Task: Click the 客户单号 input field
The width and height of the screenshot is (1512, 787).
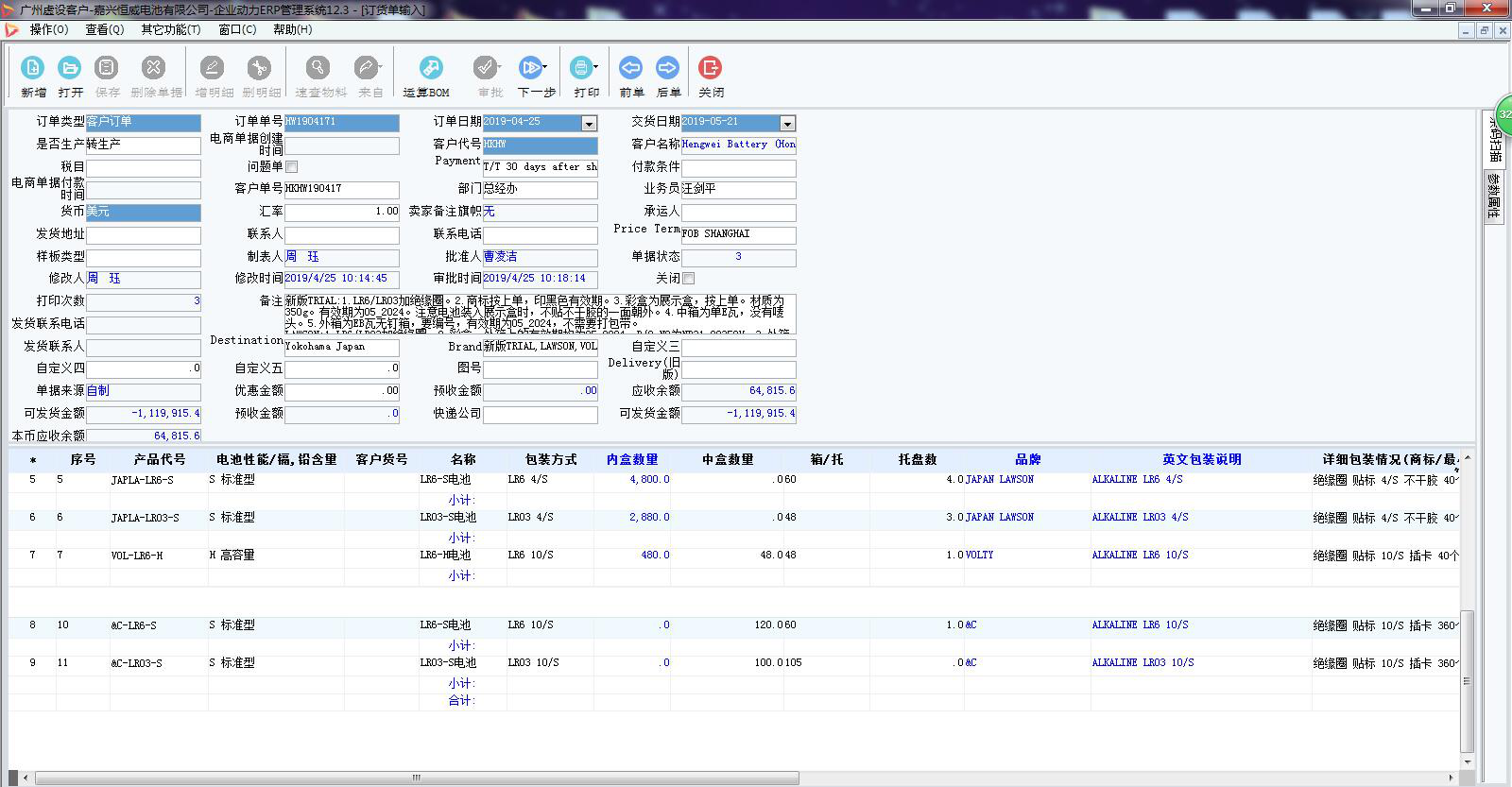Action: click(341, 189)
